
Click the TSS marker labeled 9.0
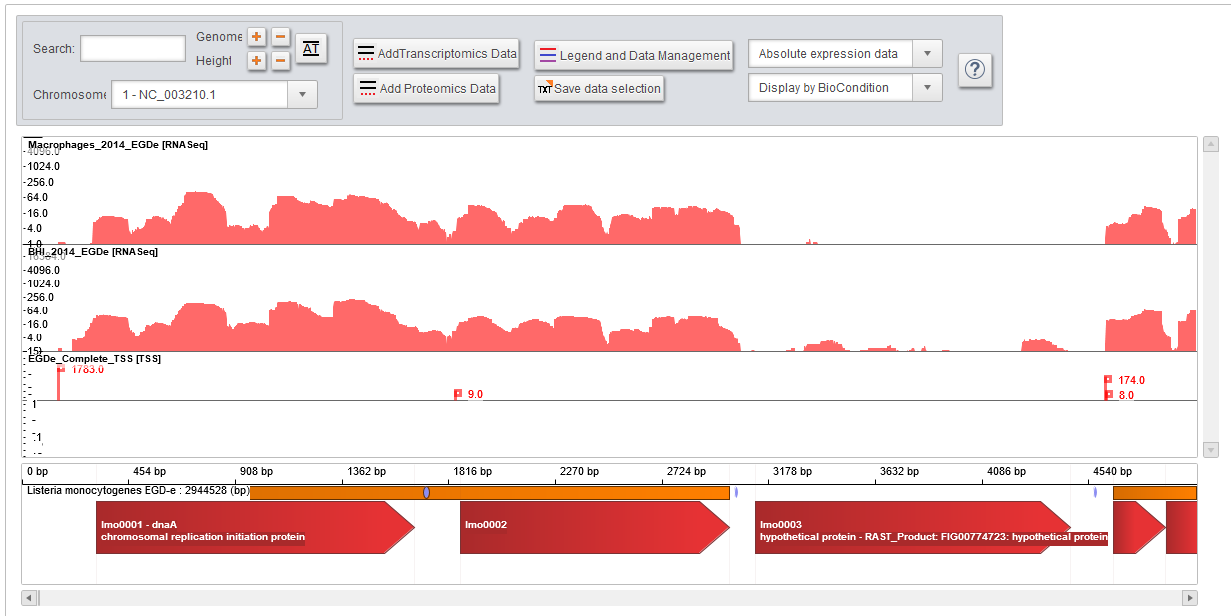tap(458, 394)
